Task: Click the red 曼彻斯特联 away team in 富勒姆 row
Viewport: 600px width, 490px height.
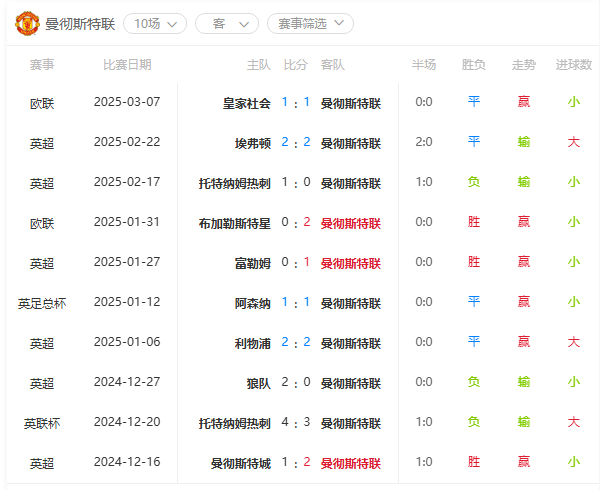Action: point(351,263)
